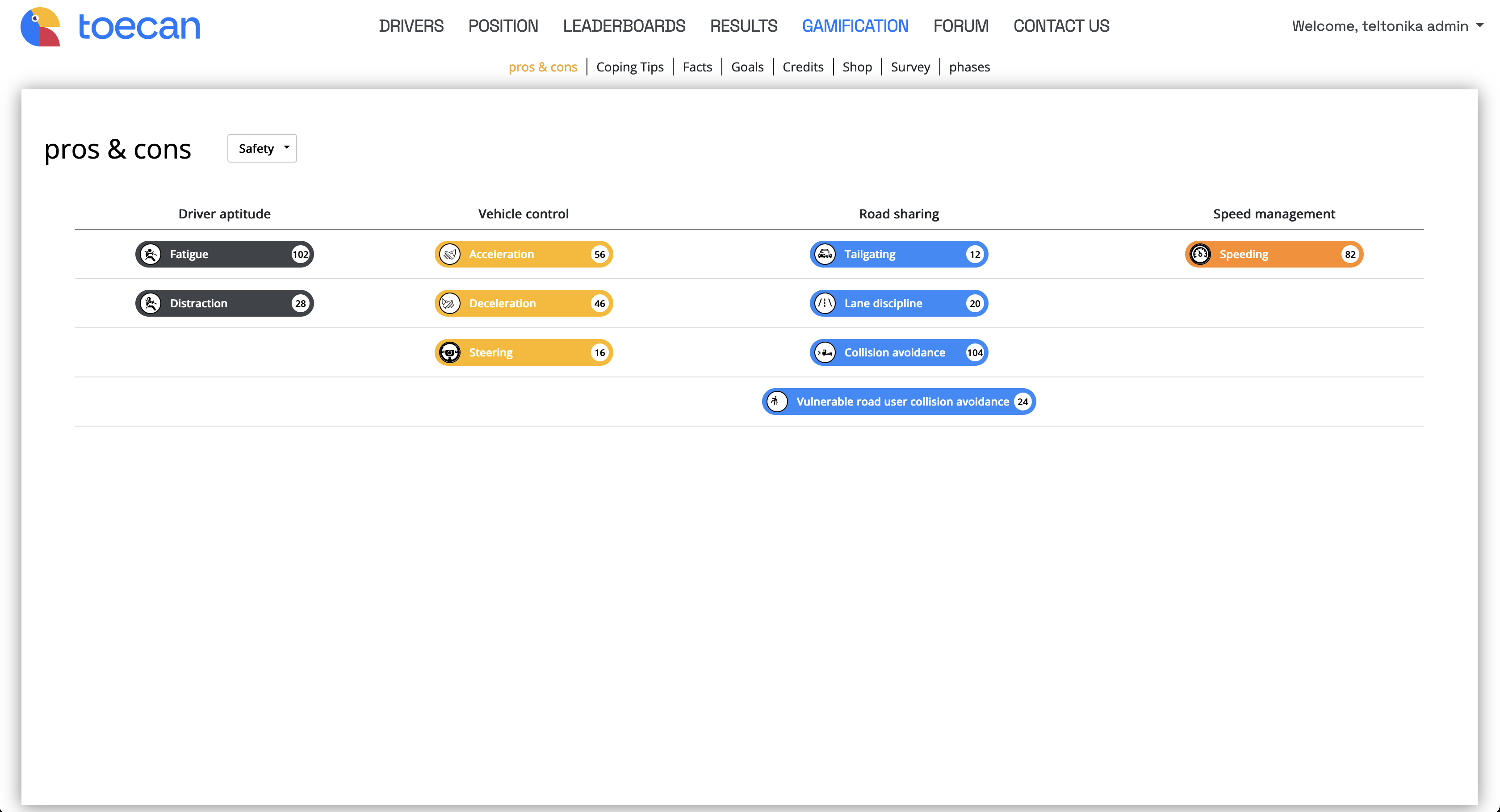The image size is (1500, 812).
Task: Click the Lane discipline road icon
Action: pyautogui.click(x=825, y=303)
